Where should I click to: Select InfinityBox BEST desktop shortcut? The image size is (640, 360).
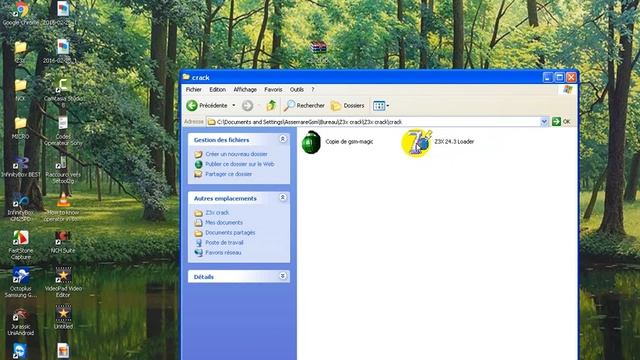(x=20, y=167)
